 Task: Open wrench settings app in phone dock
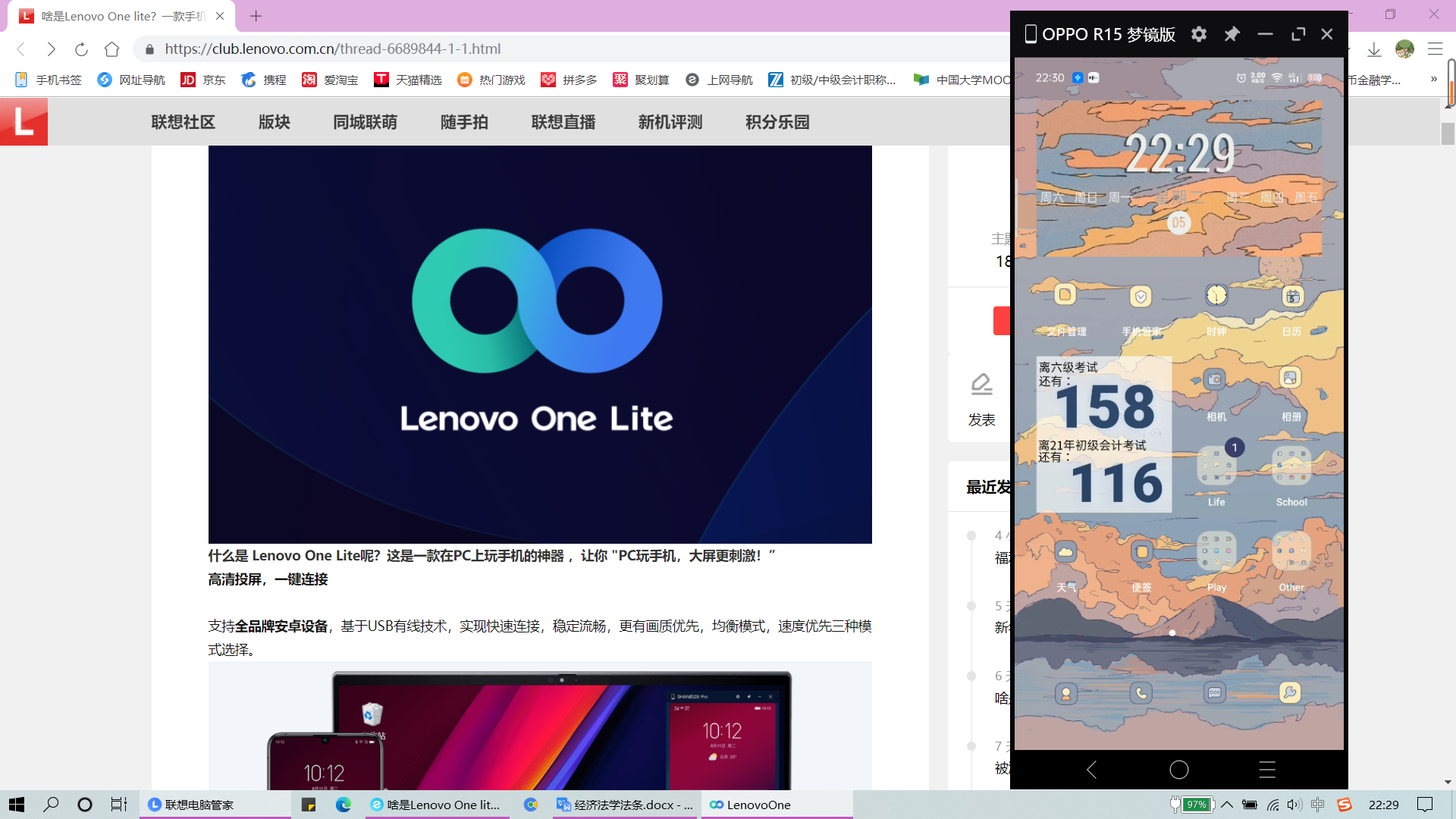click(1290, 692)
